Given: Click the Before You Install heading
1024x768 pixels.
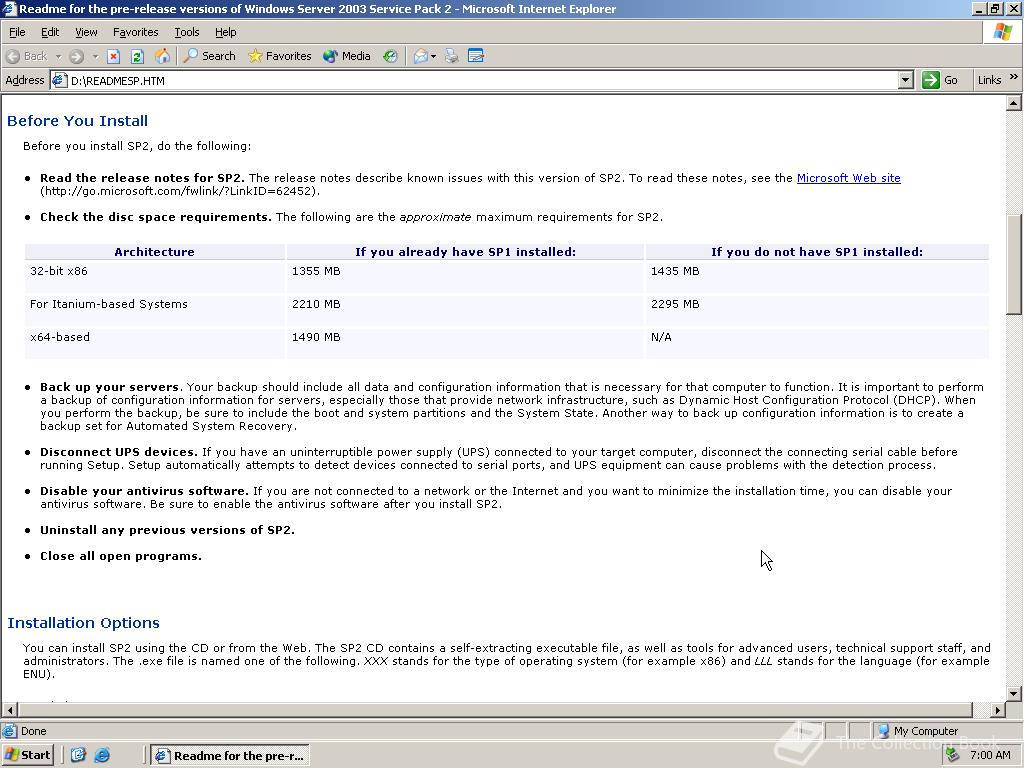Looking at the screenshot, I should pyautogui.click(x=78, y=121).
